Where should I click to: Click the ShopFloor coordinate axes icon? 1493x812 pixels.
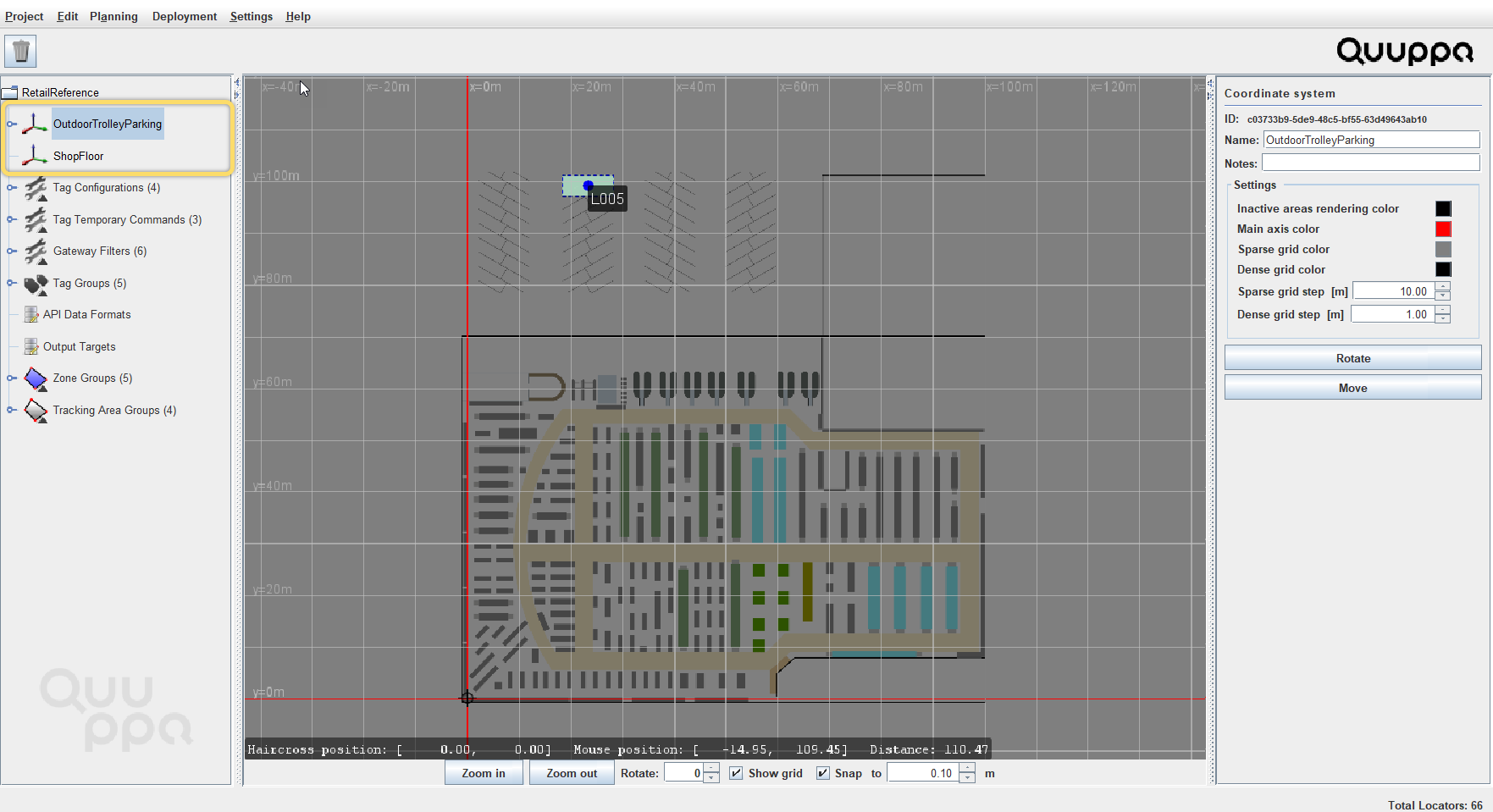pos(35,156)
